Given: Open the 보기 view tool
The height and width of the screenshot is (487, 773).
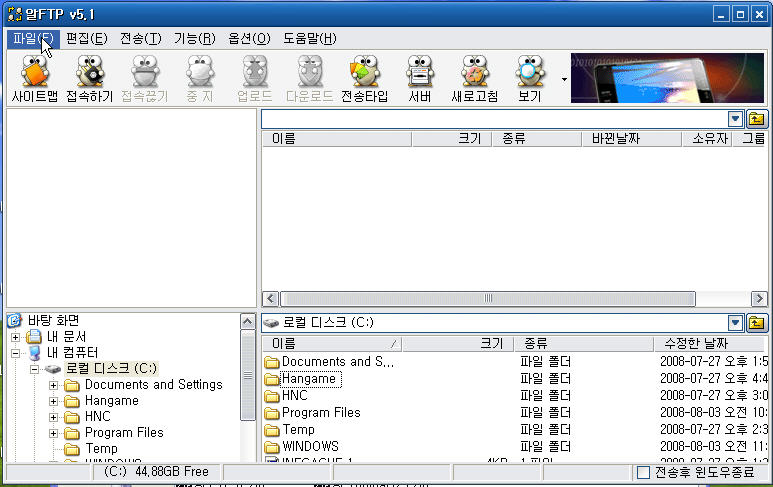Looking at the screenshot, I should 529,79.
